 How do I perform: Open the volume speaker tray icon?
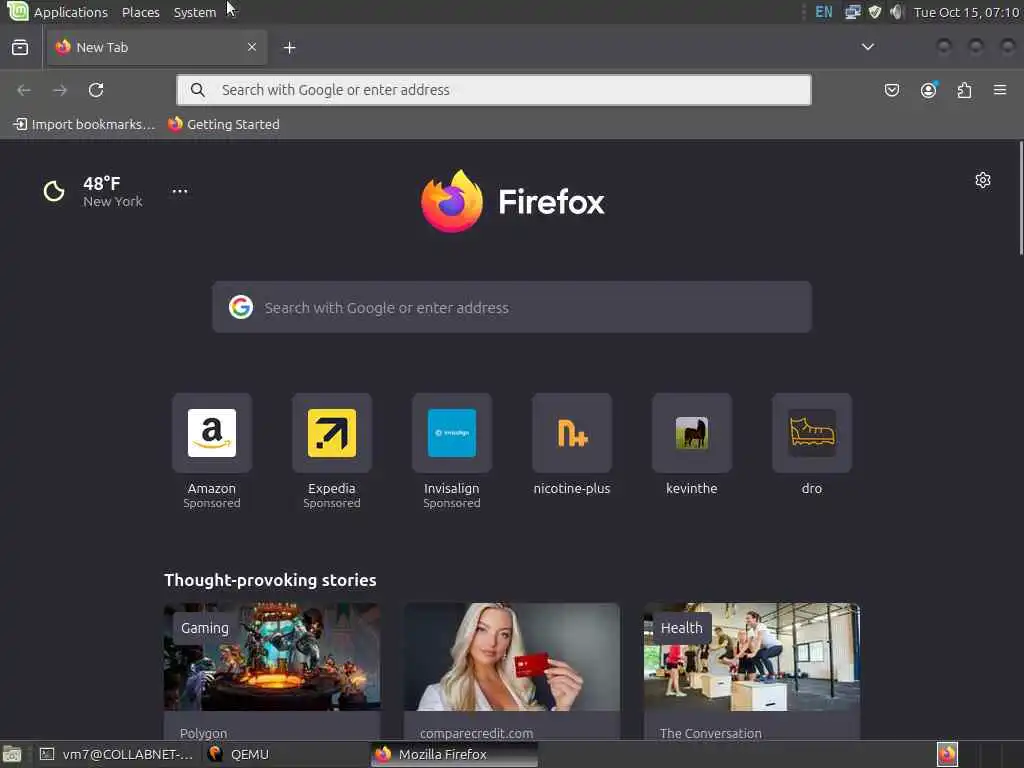pos(897,12)
